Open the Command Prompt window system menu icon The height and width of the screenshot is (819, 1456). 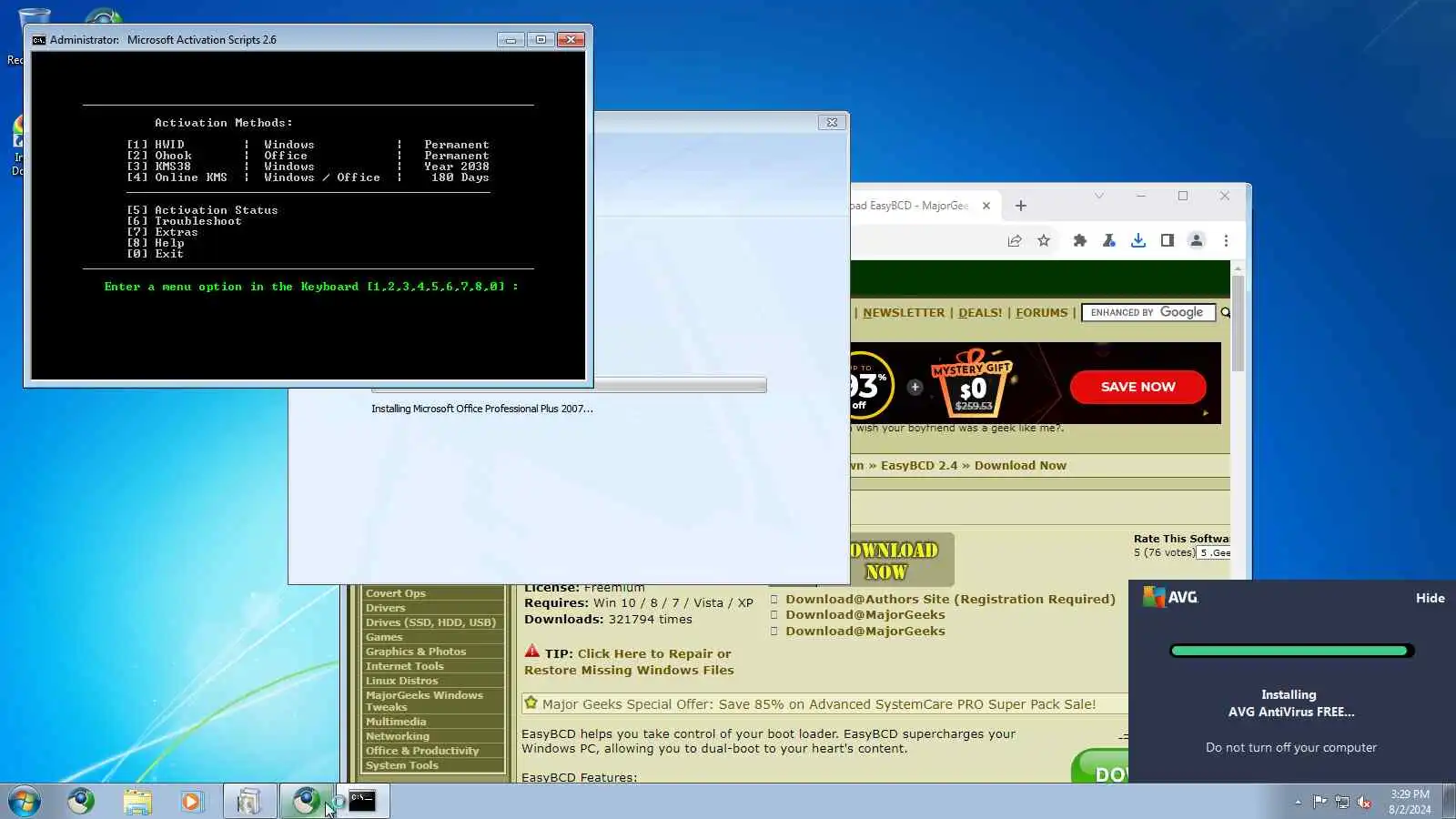coord(39,40)
